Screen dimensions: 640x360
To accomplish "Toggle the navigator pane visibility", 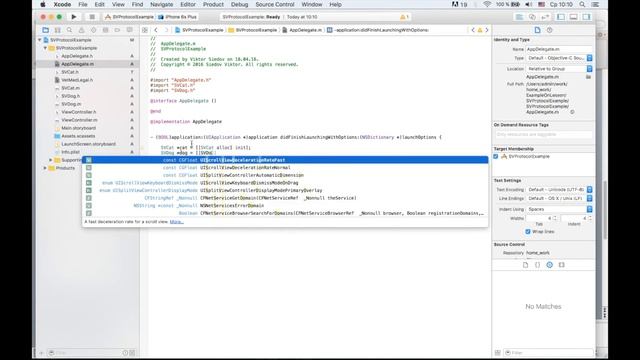I will (x=561, y=17).
